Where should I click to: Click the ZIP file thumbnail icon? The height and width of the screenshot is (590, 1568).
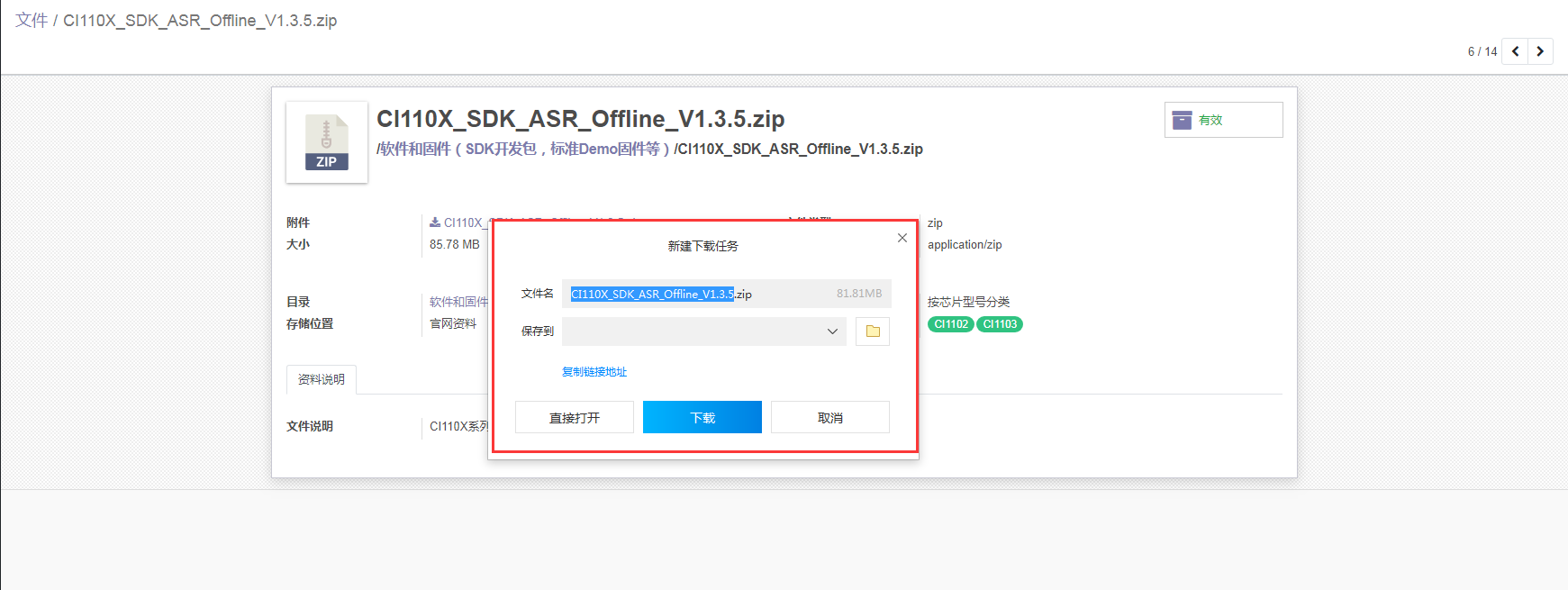[326, 142]
